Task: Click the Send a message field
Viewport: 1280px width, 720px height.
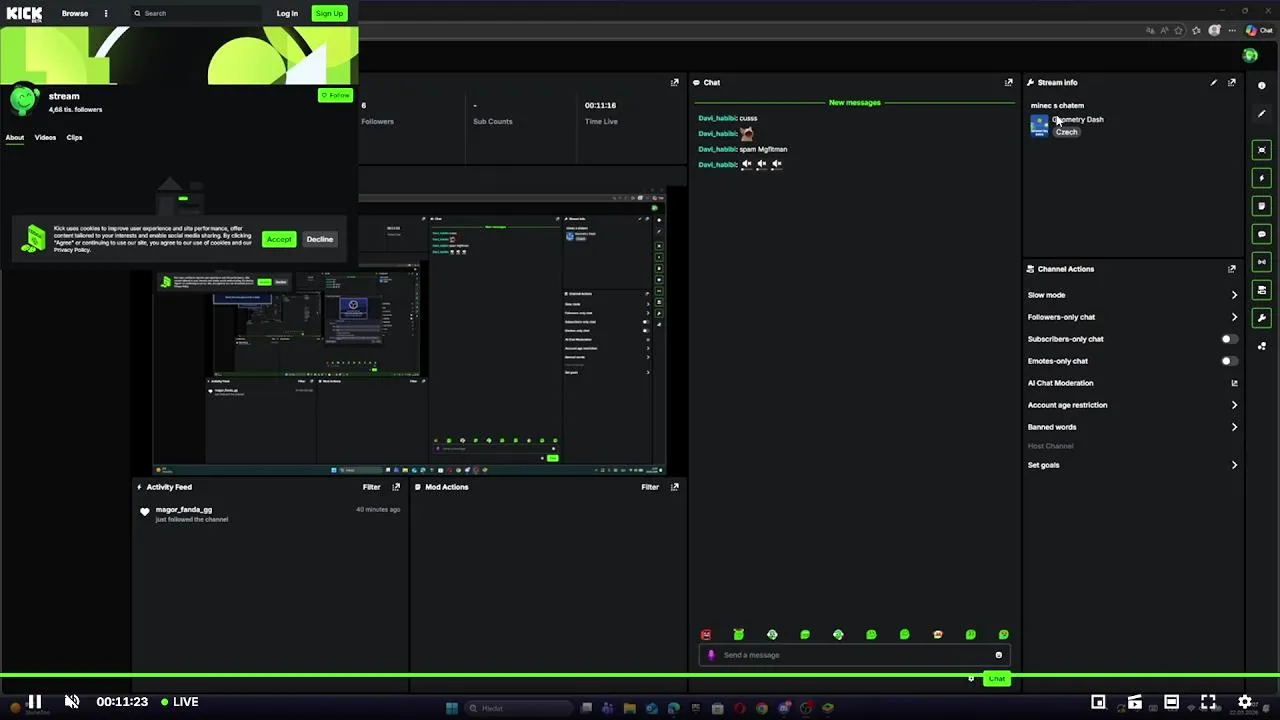Action: click(x=855, y=655)
